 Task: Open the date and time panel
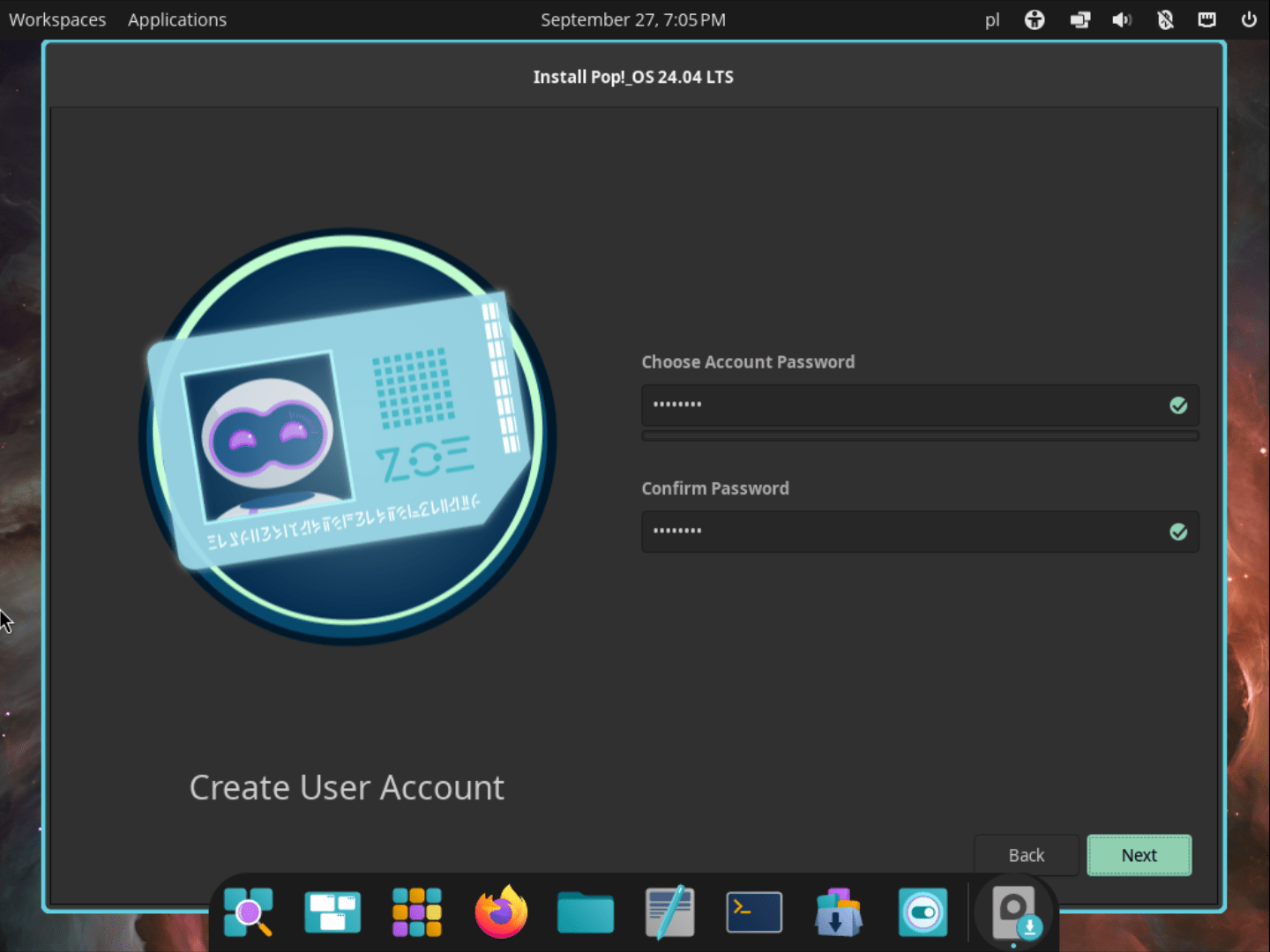pyautogui.click(x=633, y=19)
